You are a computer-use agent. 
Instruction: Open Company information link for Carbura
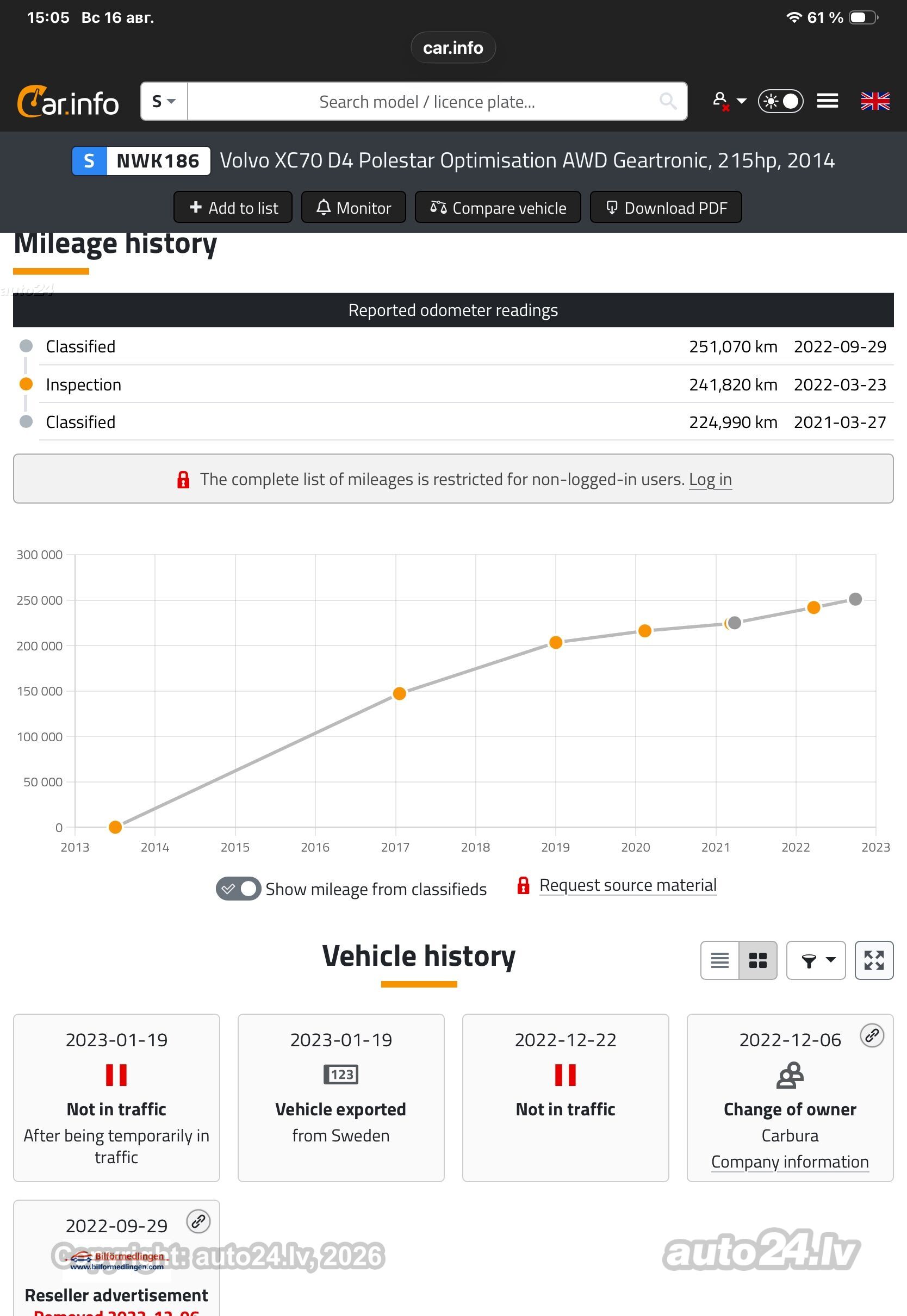790,1162
